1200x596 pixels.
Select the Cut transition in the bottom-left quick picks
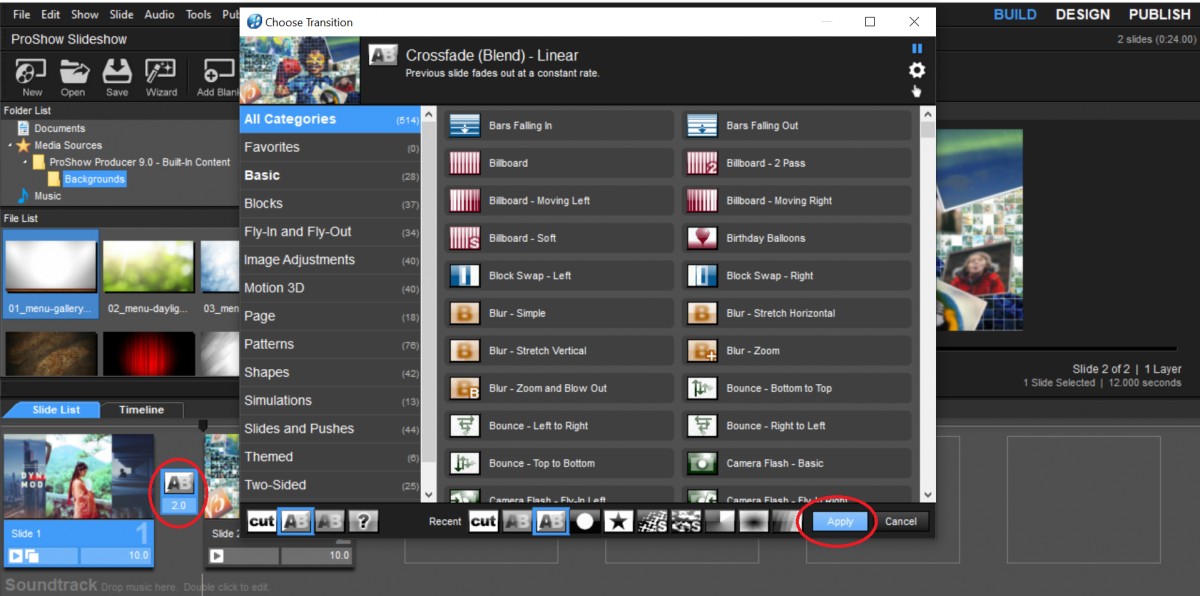(x=262, y=521)
